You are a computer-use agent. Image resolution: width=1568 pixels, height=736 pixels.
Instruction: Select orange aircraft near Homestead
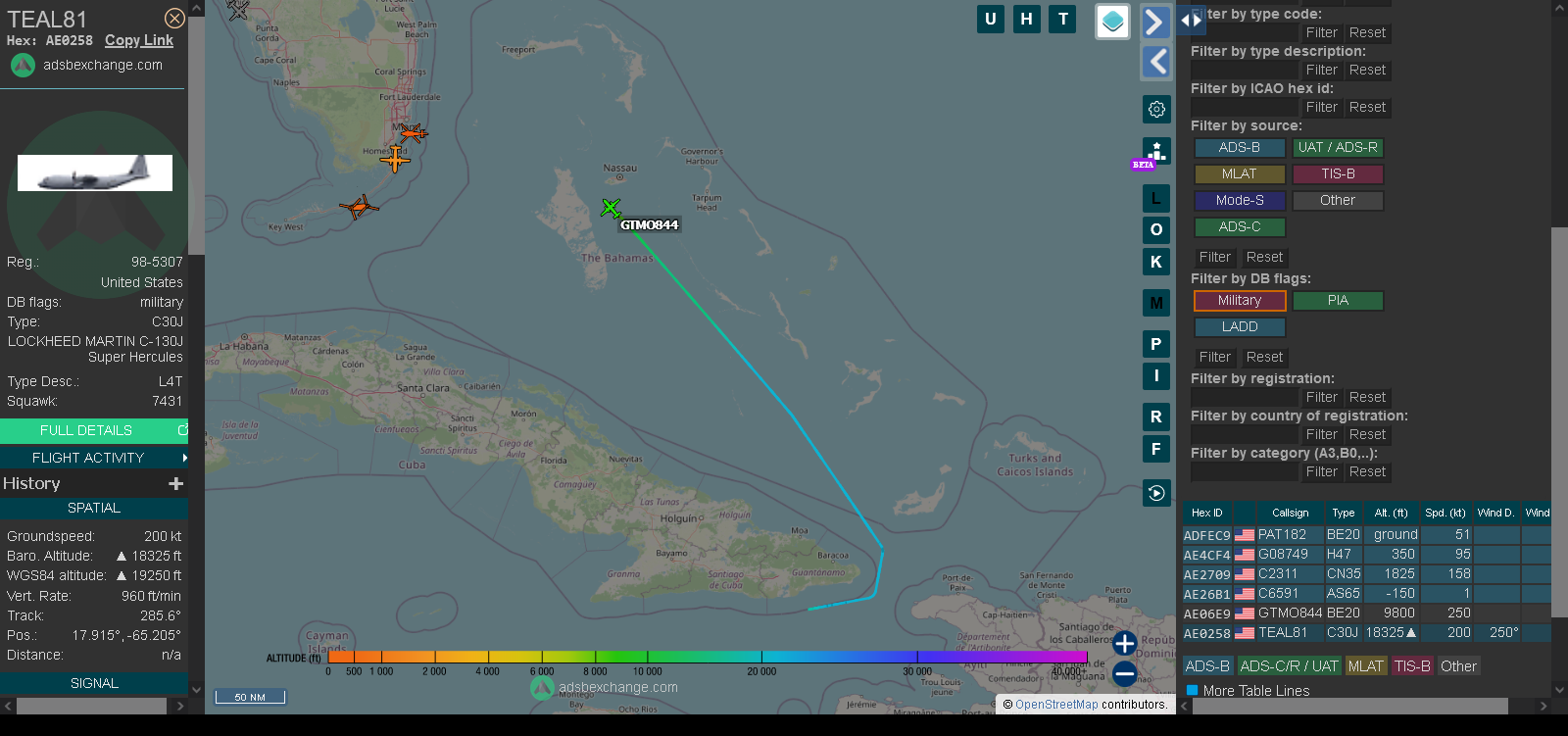395,158
